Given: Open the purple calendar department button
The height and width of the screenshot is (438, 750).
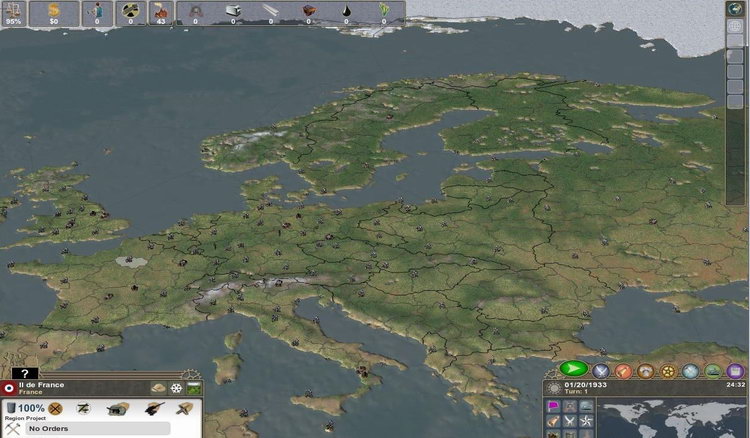Looking at the screenshot, I should 735,371.
